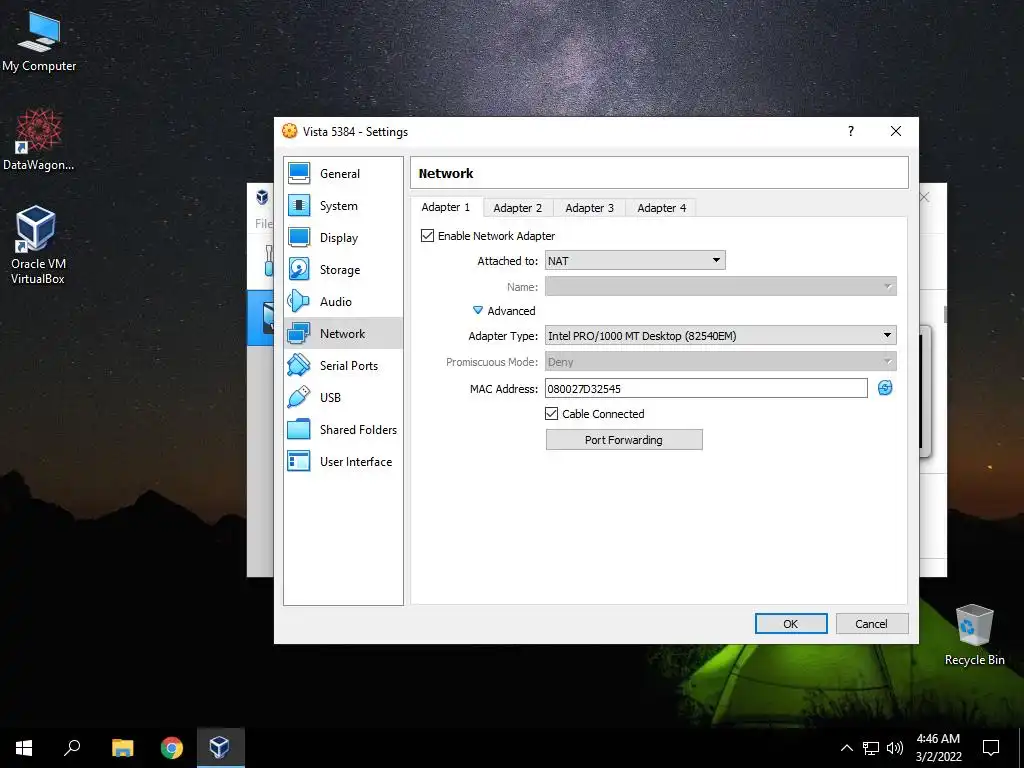Open the Windows Start menu

click(x=24, y=748)
